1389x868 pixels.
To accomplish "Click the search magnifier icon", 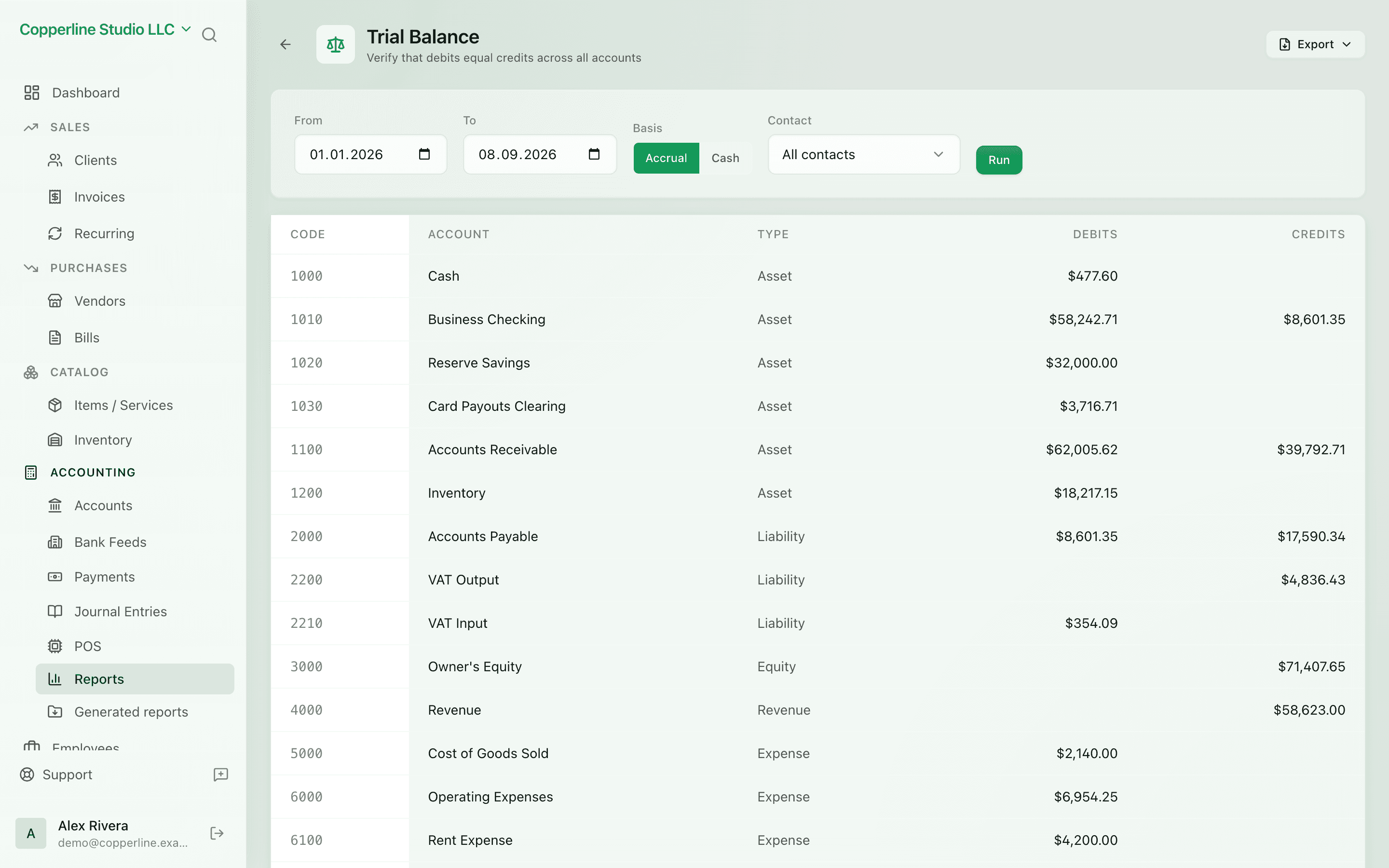I will click(x=209, y=35).
